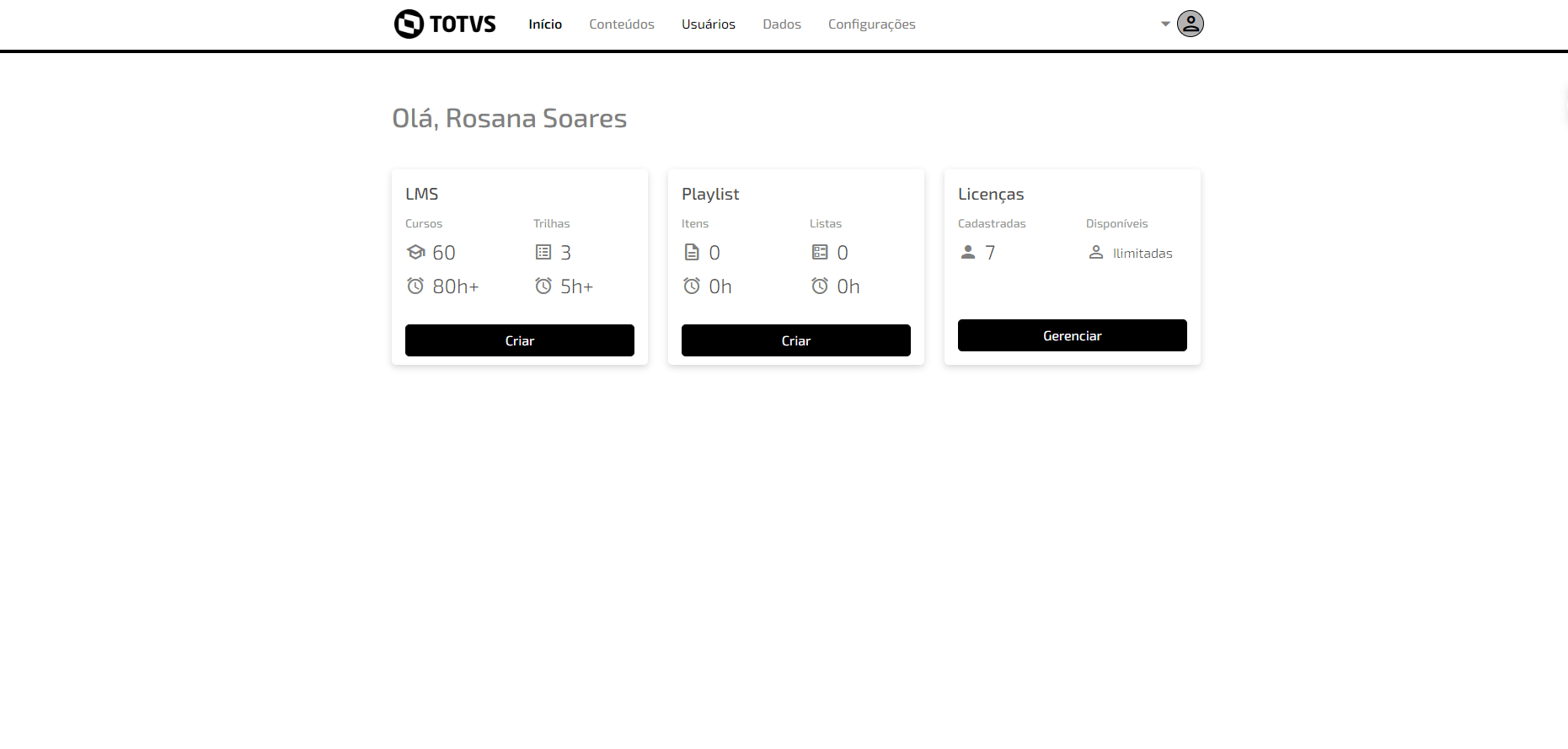Click Gerenciar in the Licenças card
This screenshot has height=749, width=1568.
click(1073, 335)
